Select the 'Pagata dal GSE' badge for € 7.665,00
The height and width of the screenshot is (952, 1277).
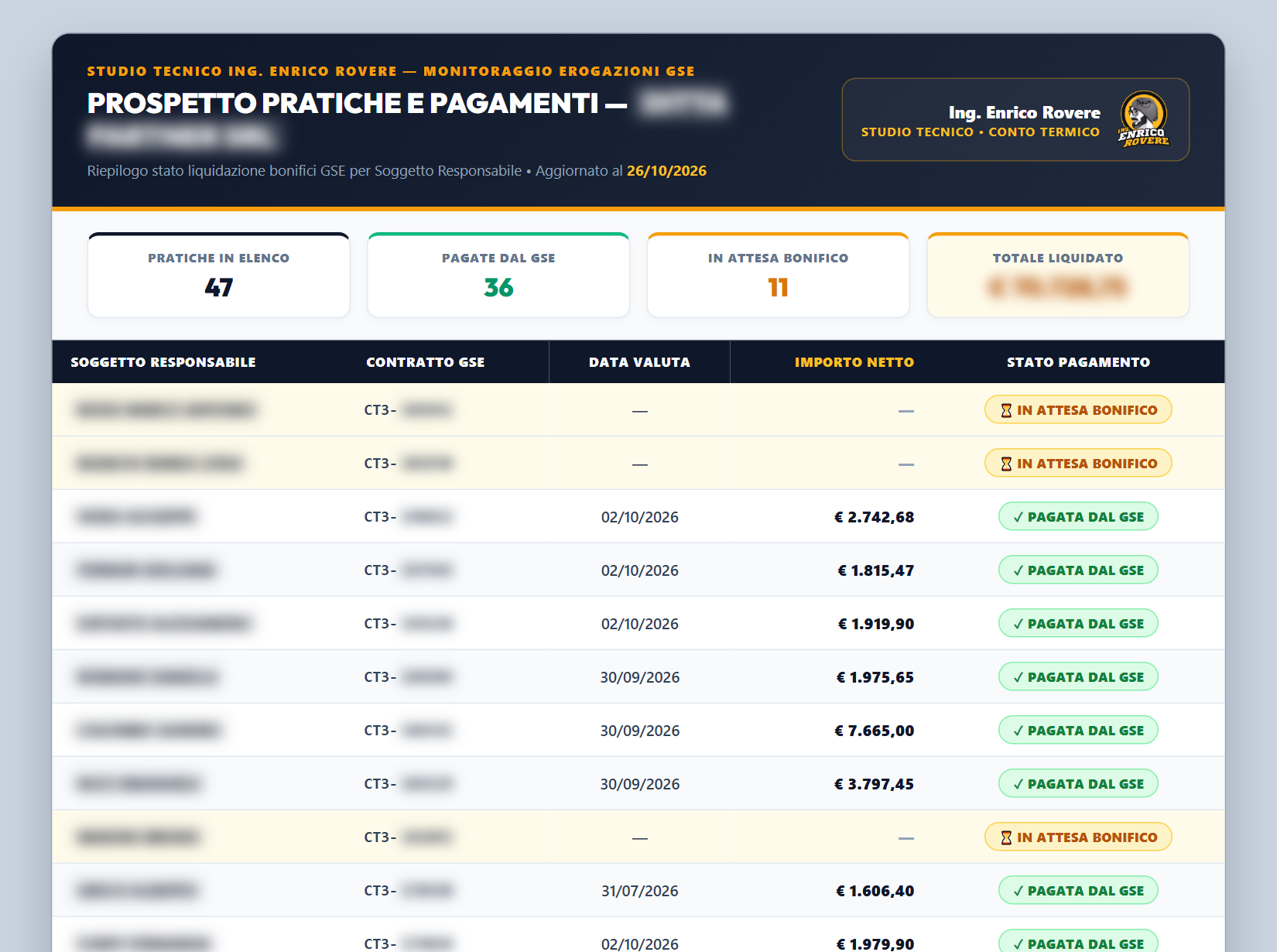point(1078,731)
